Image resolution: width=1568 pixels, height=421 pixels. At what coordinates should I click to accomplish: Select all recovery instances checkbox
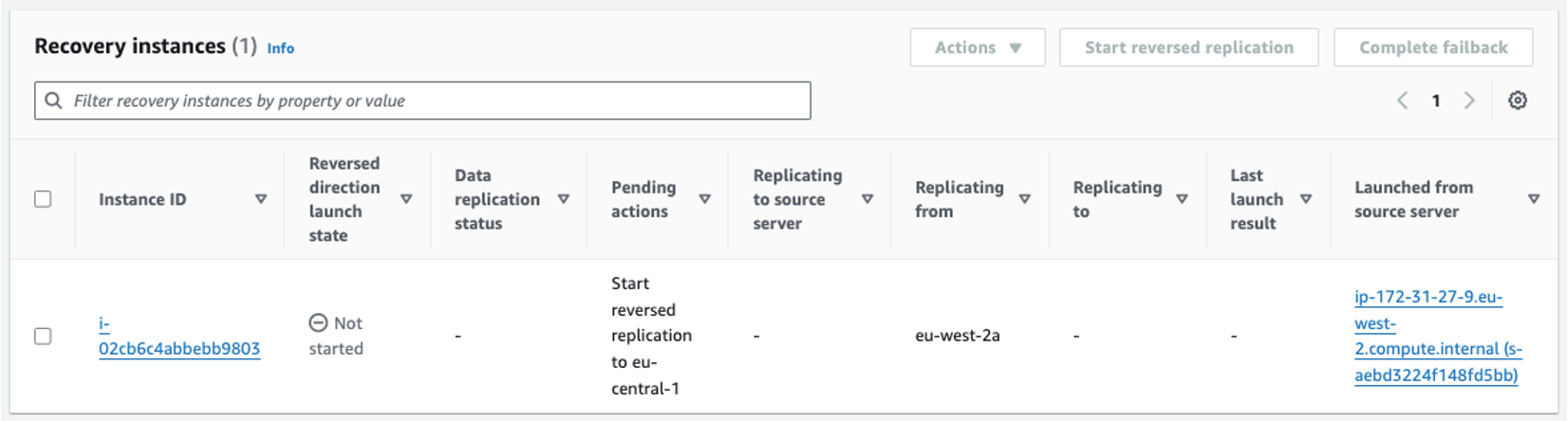(x=43, y=199)
